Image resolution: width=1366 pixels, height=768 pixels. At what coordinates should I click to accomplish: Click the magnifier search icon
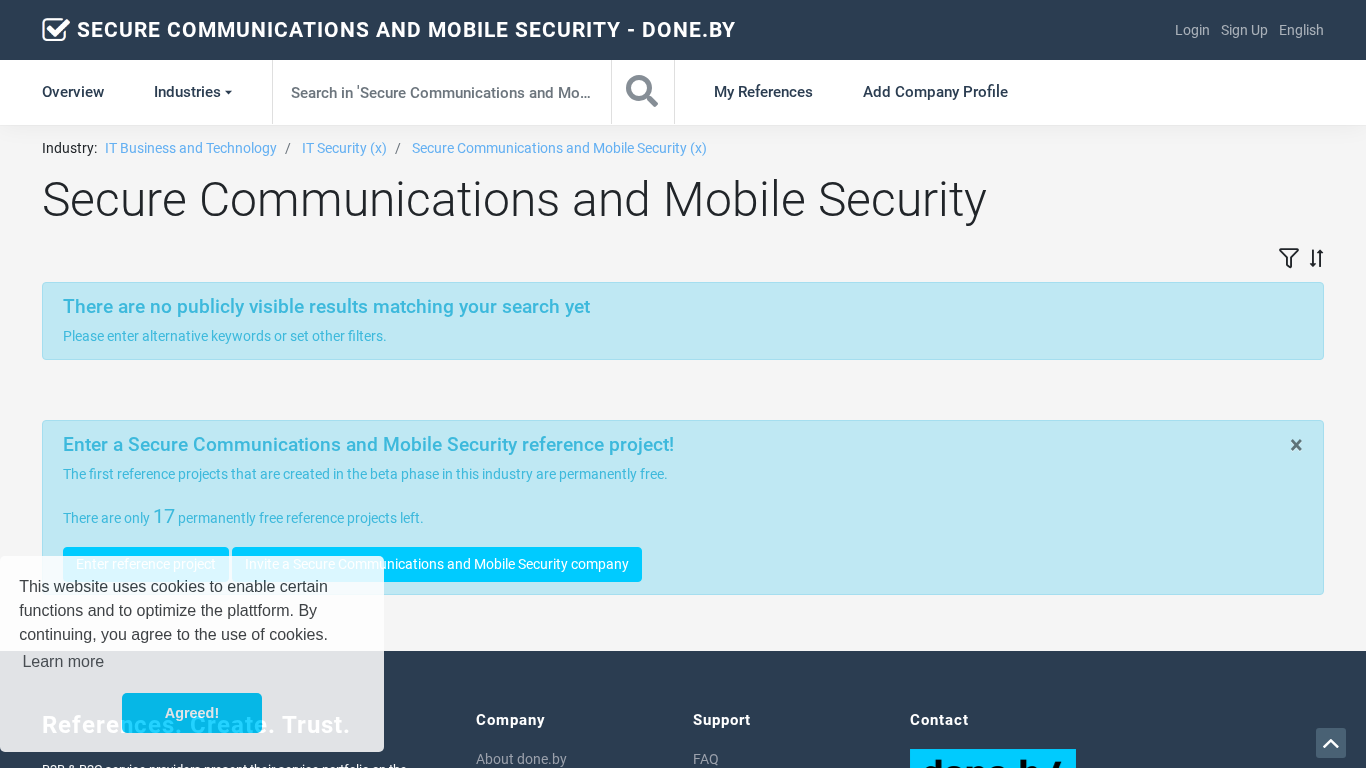tap(642, 92)
